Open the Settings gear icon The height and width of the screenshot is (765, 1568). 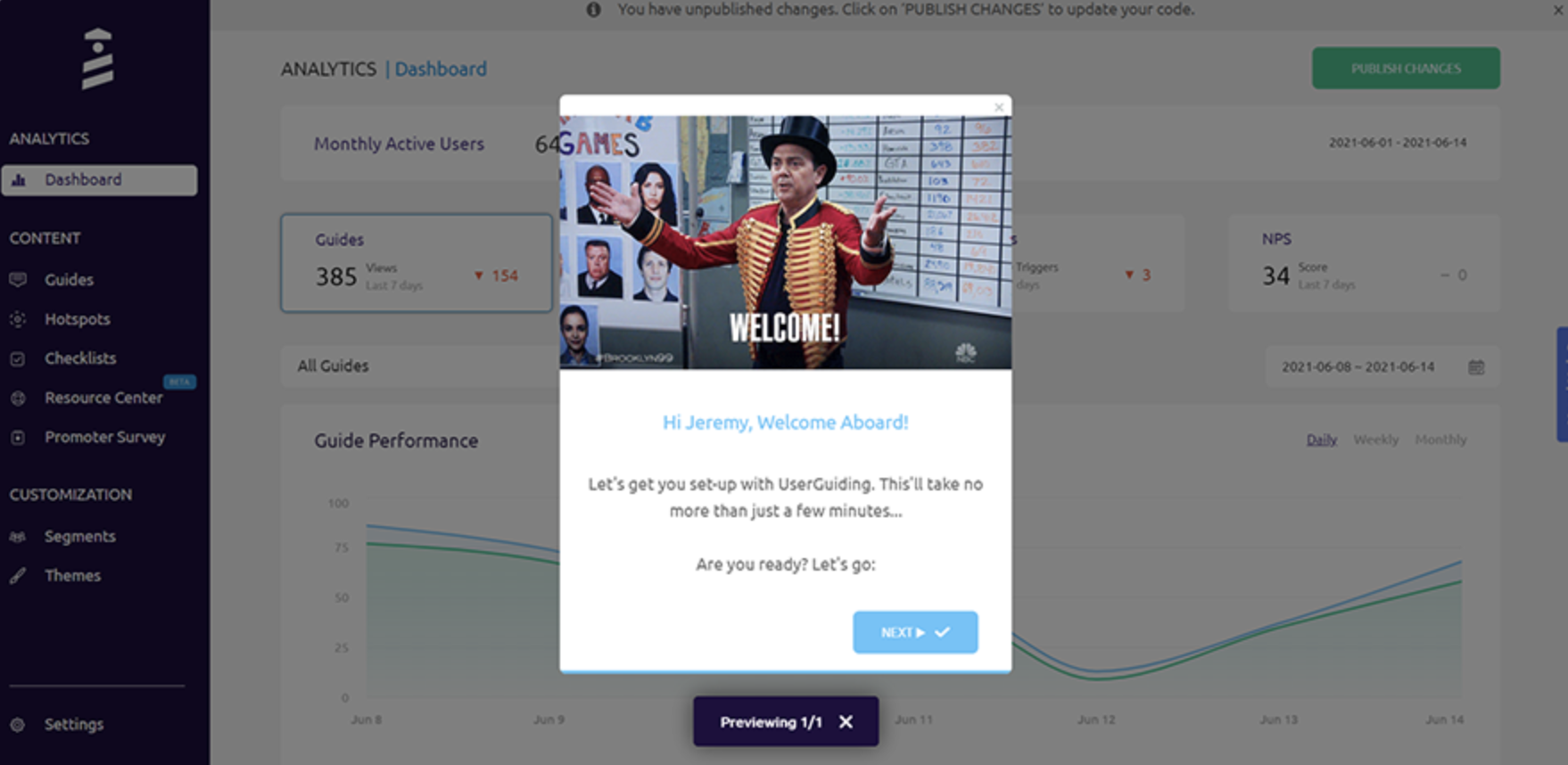pyautogui.click(x=18, y=725)
